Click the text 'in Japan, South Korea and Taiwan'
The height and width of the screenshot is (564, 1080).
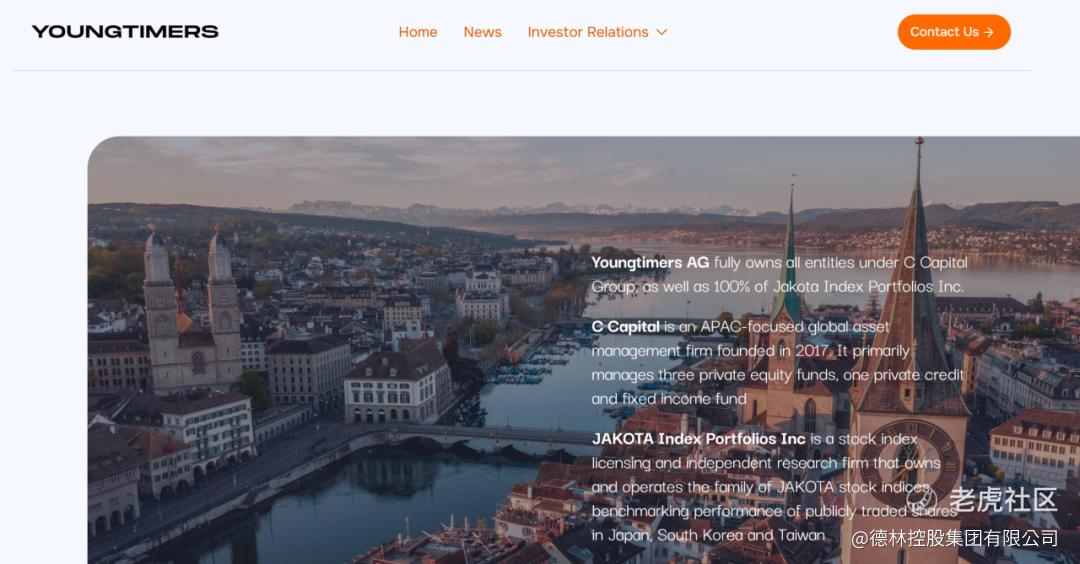[708, 535]
